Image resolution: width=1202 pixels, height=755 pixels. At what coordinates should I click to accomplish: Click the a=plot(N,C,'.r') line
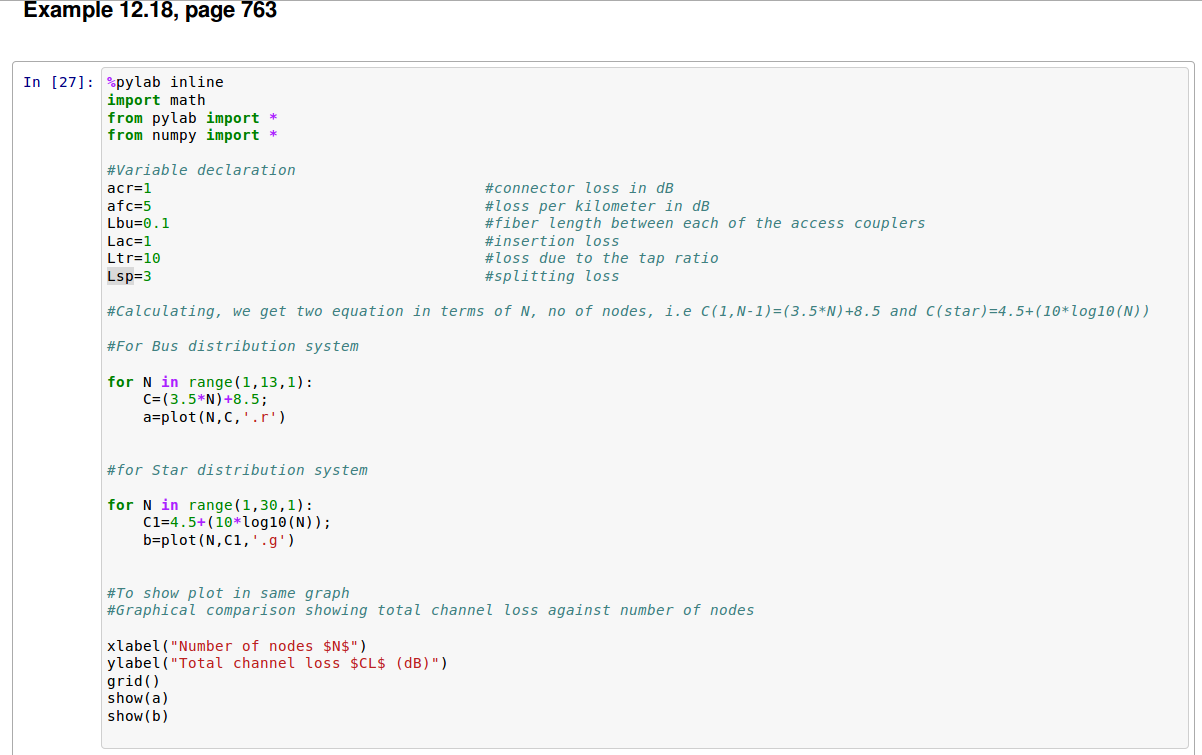coord(214,417)
